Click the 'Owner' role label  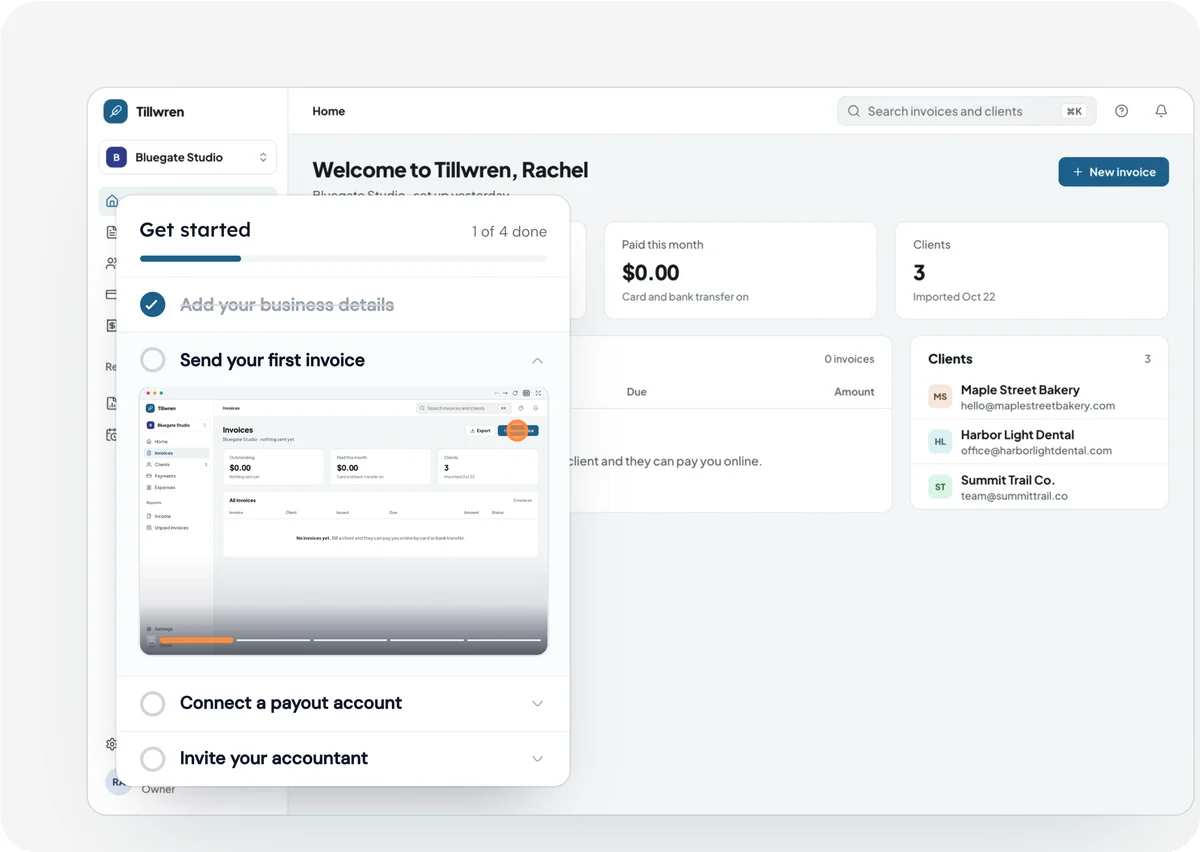(x=159, y=790)
